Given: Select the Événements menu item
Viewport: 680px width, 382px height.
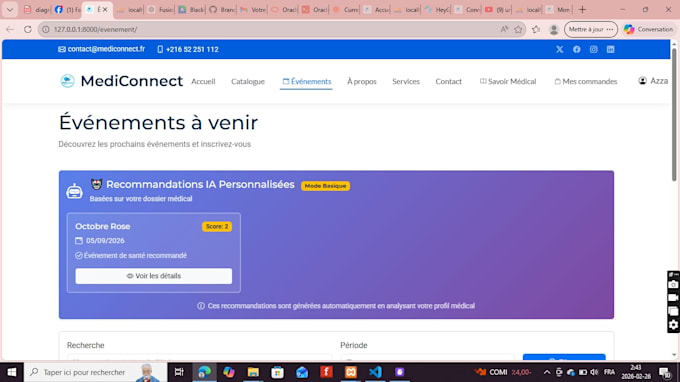Looking at the screenshot, I should pyautogui.click(x=307, y=82).
